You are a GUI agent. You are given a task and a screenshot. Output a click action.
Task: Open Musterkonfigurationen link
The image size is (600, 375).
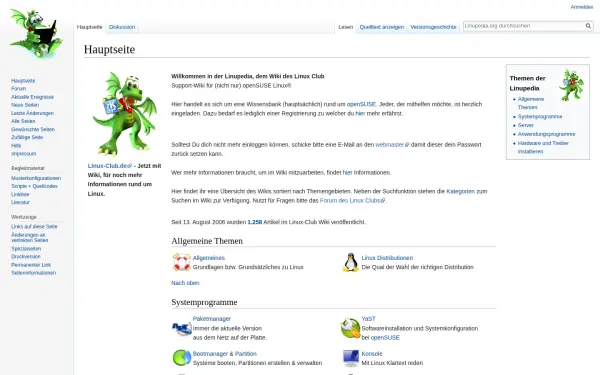[36, 178]
